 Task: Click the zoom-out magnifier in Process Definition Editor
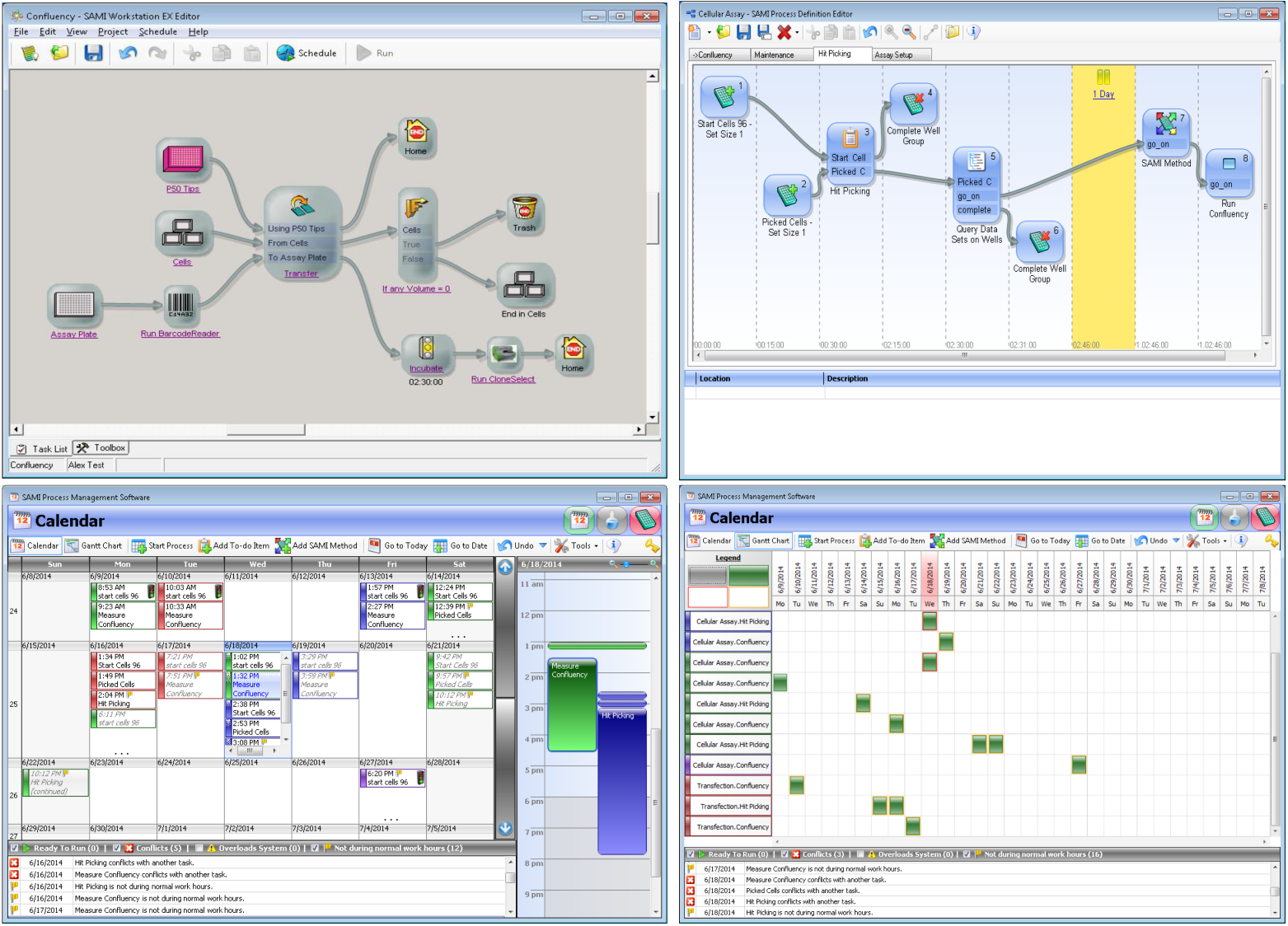tap(909, 32)
